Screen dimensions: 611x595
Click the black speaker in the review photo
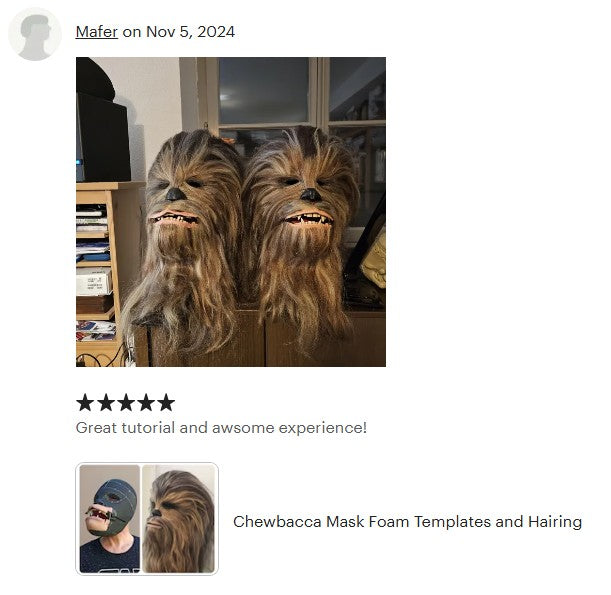click(x=103, y=136)
